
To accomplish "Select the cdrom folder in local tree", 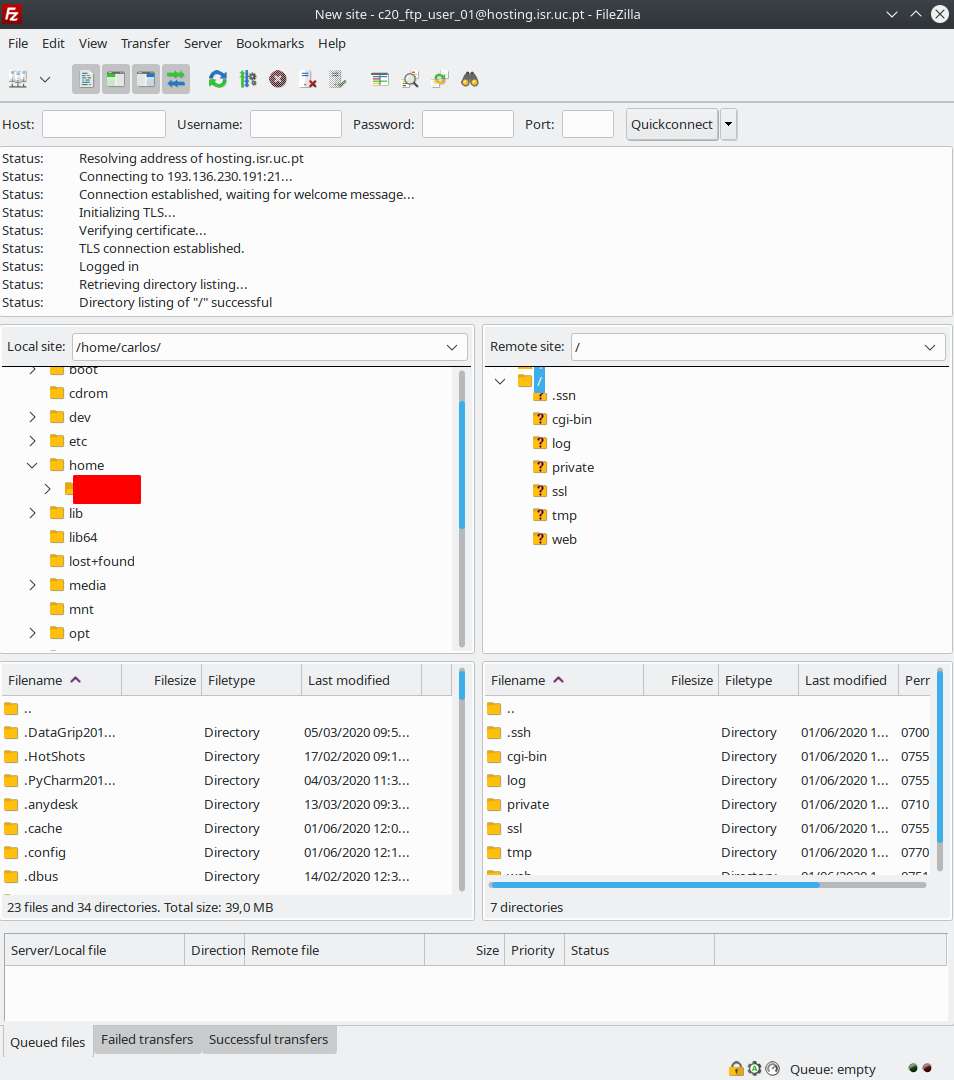I will pos(88,393).
